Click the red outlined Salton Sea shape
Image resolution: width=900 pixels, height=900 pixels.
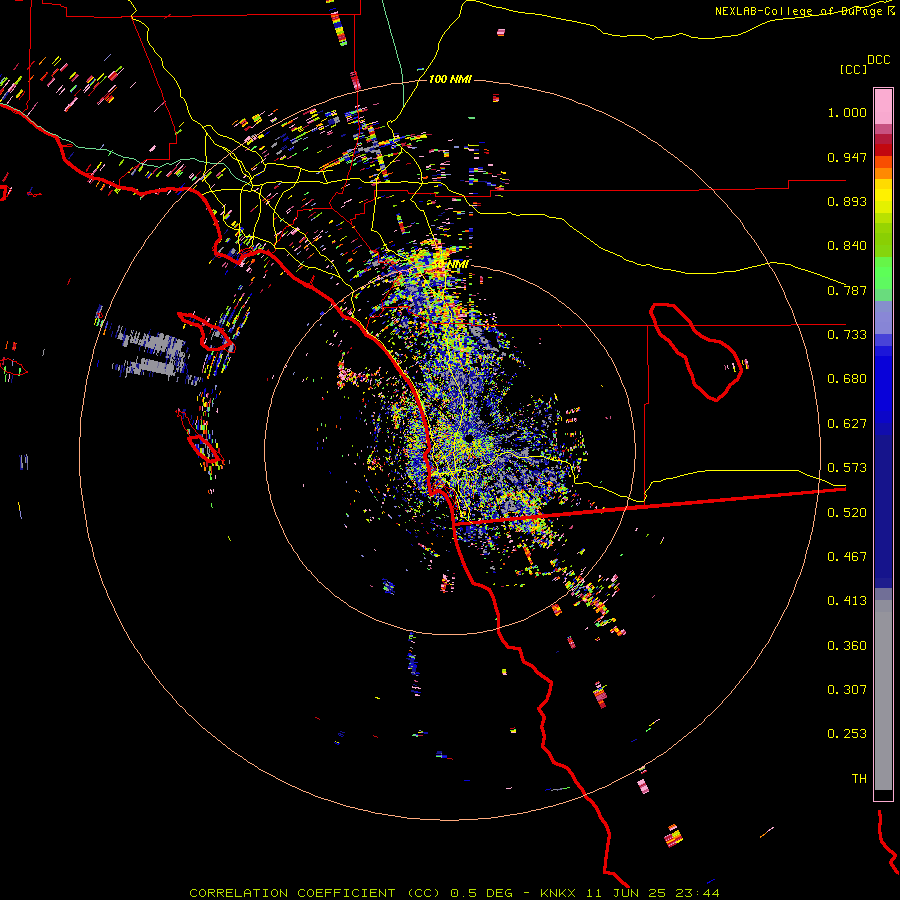pos(696,352)
